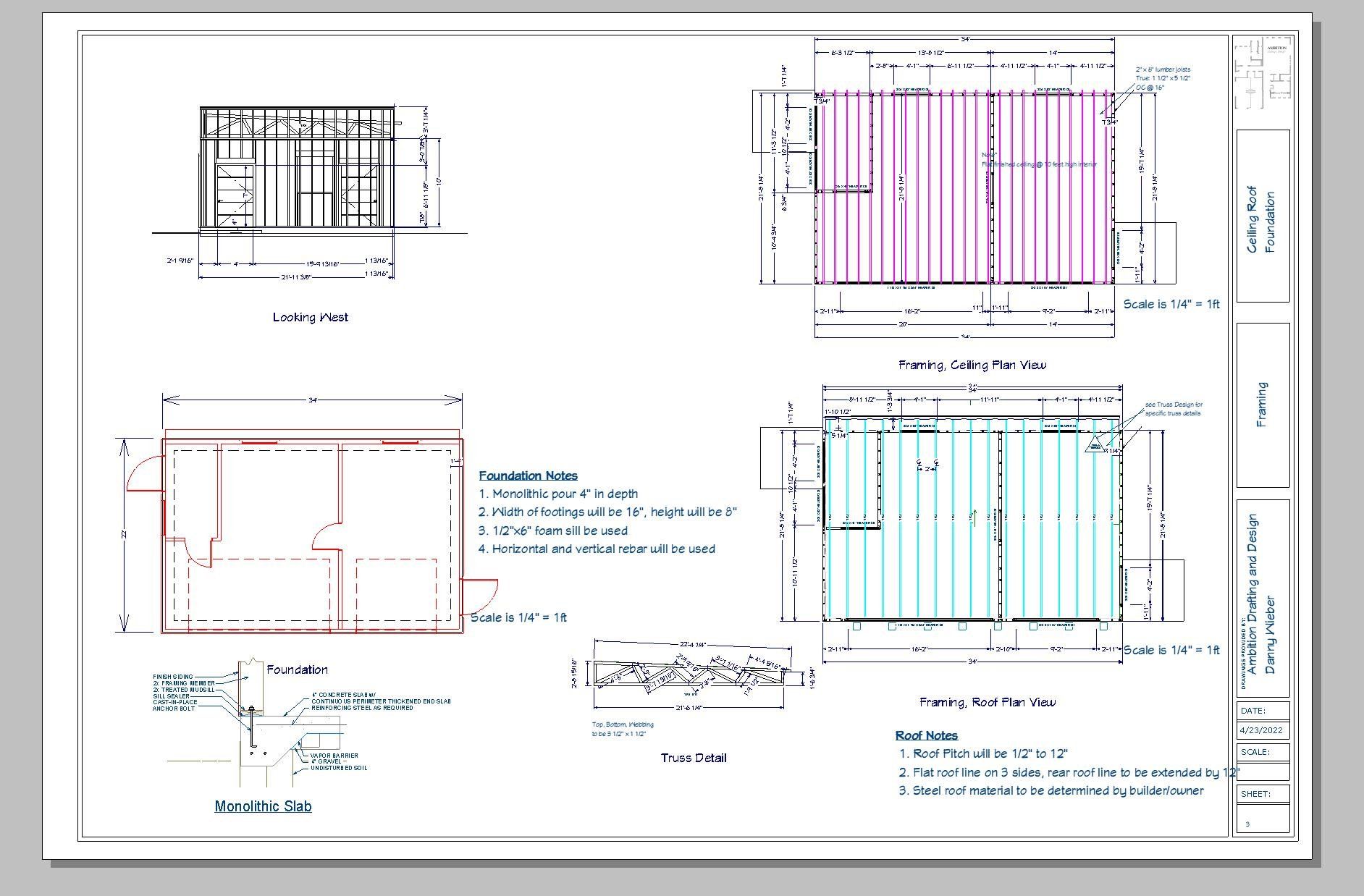Click the "Framing, Ceiling Plan View" caption
The width and height of the screenshot is (1364, 896).
pyautogui.click(x=972, y=365)
